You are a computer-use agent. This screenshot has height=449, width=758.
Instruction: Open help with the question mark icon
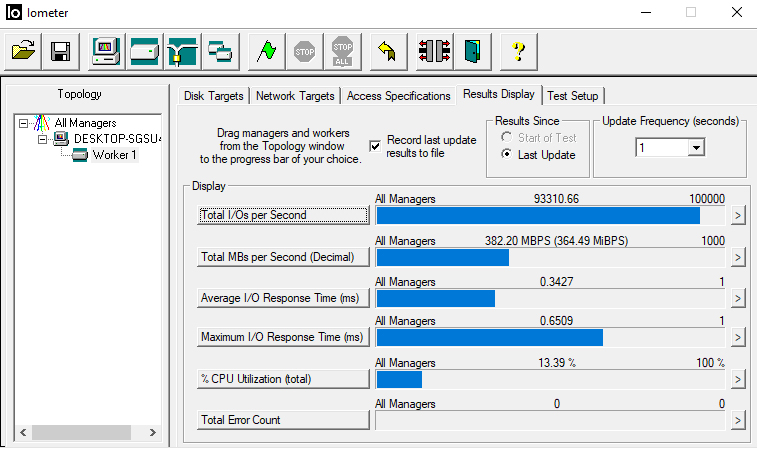tap(518, 50)
